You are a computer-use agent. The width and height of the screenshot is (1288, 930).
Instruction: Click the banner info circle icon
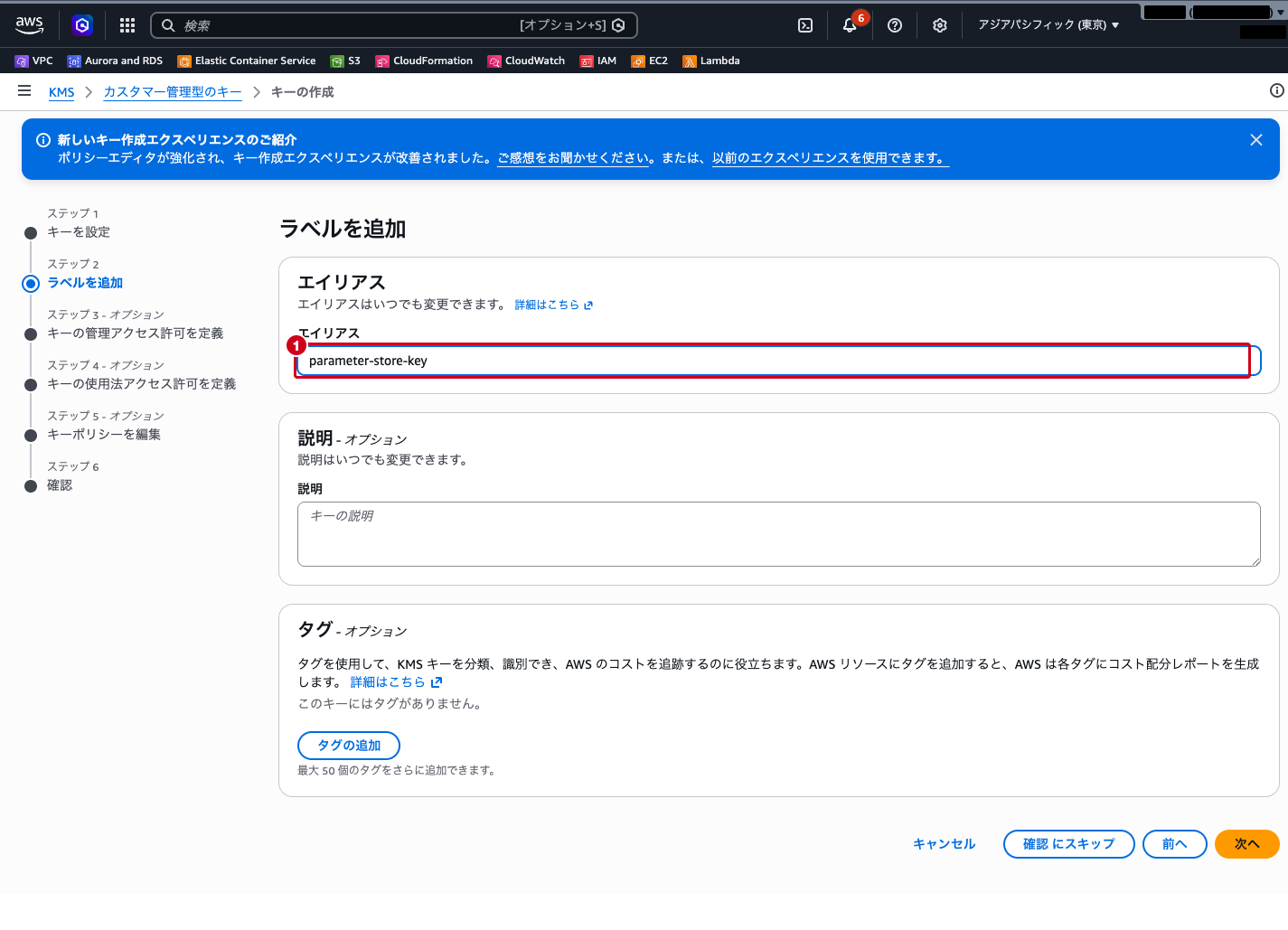pyautogui.click(x=42, y=140)
